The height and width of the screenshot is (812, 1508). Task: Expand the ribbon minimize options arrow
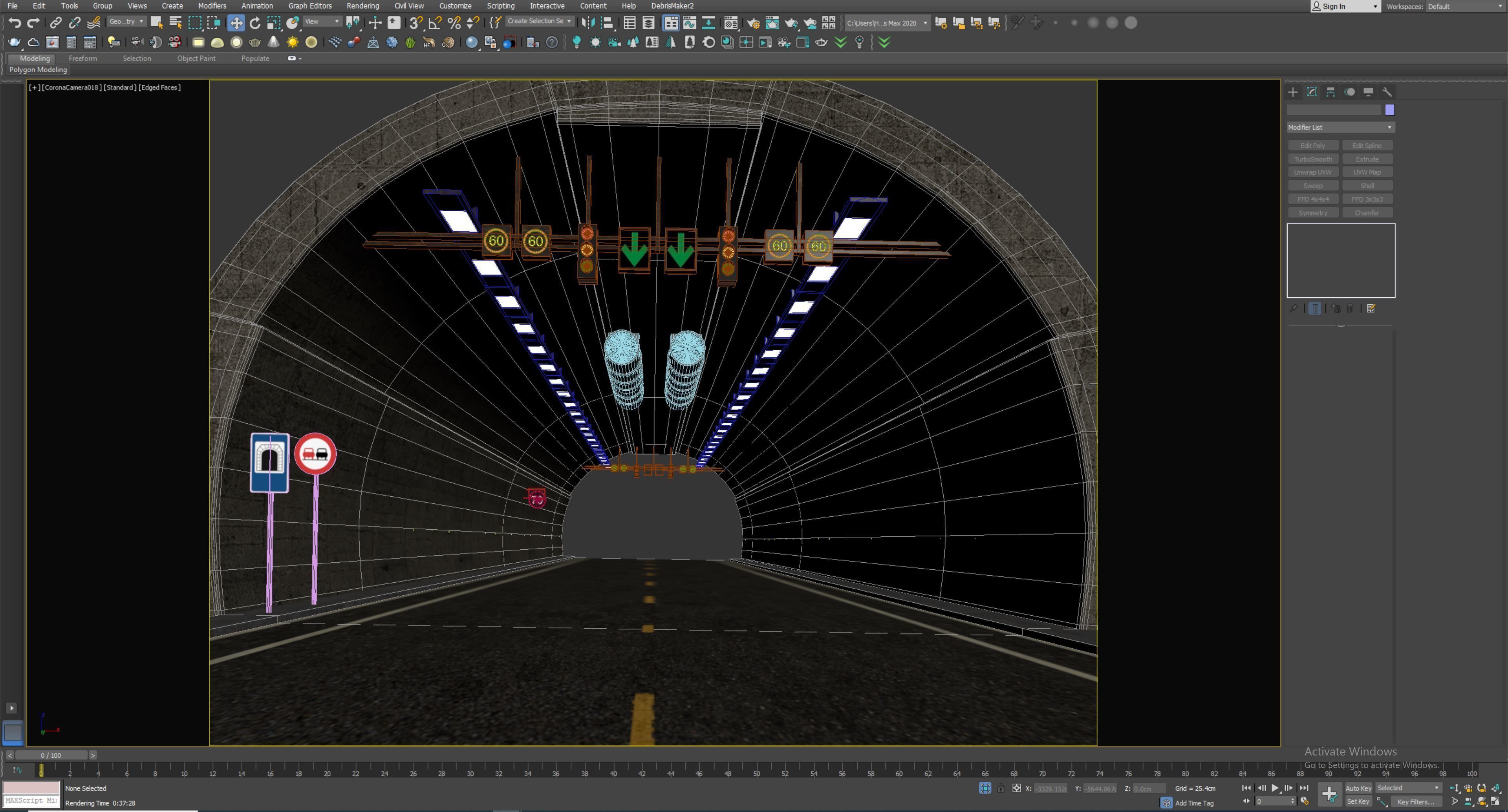pos(300,59)
